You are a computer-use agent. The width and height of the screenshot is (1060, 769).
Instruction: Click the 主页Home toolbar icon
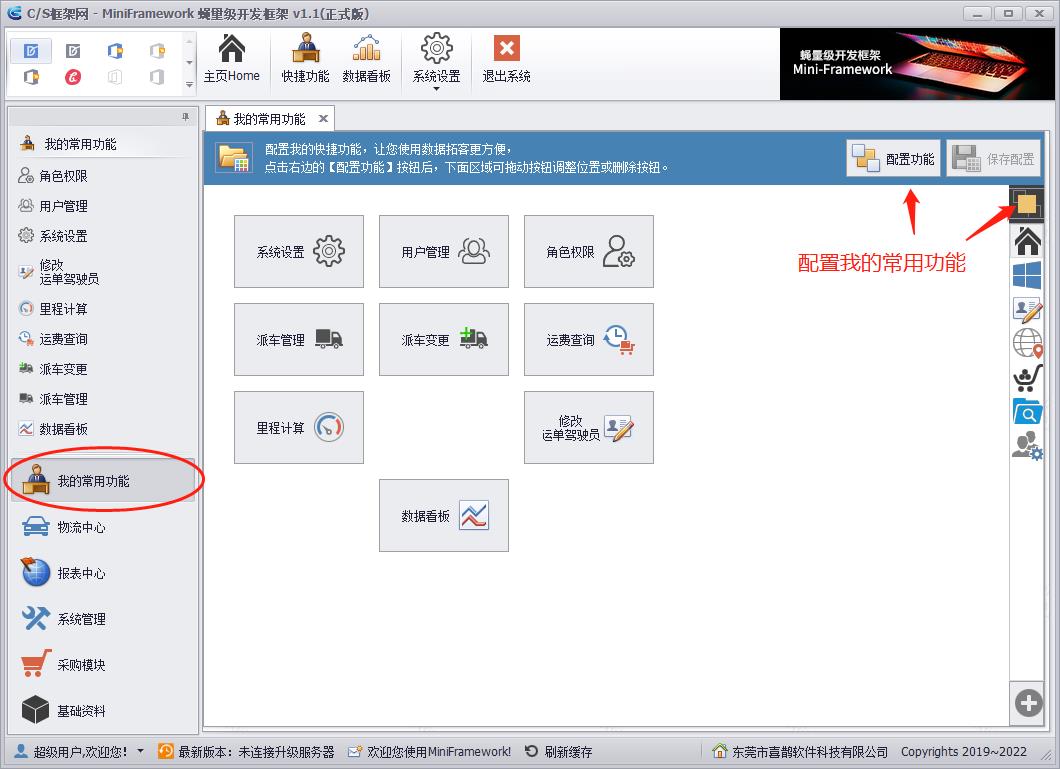(x=231, y=60)
